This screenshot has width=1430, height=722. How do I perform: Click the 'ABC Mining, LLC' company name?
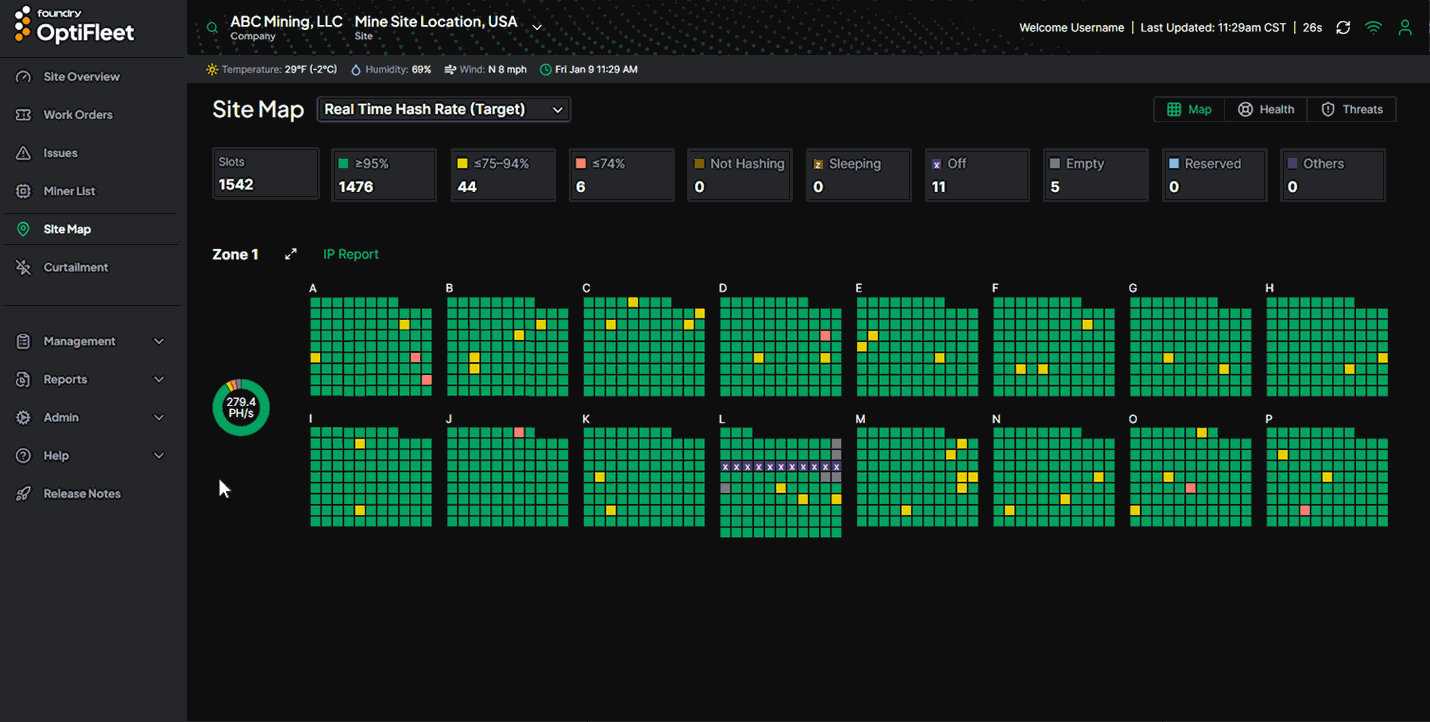286,21
